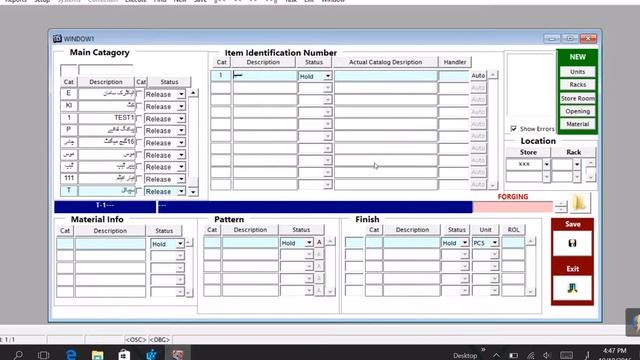This screenshot has width=640, height=360.
Task: Click the enabled Auto button in row 1
Action: pyautogui.click(x=478, y=76)
